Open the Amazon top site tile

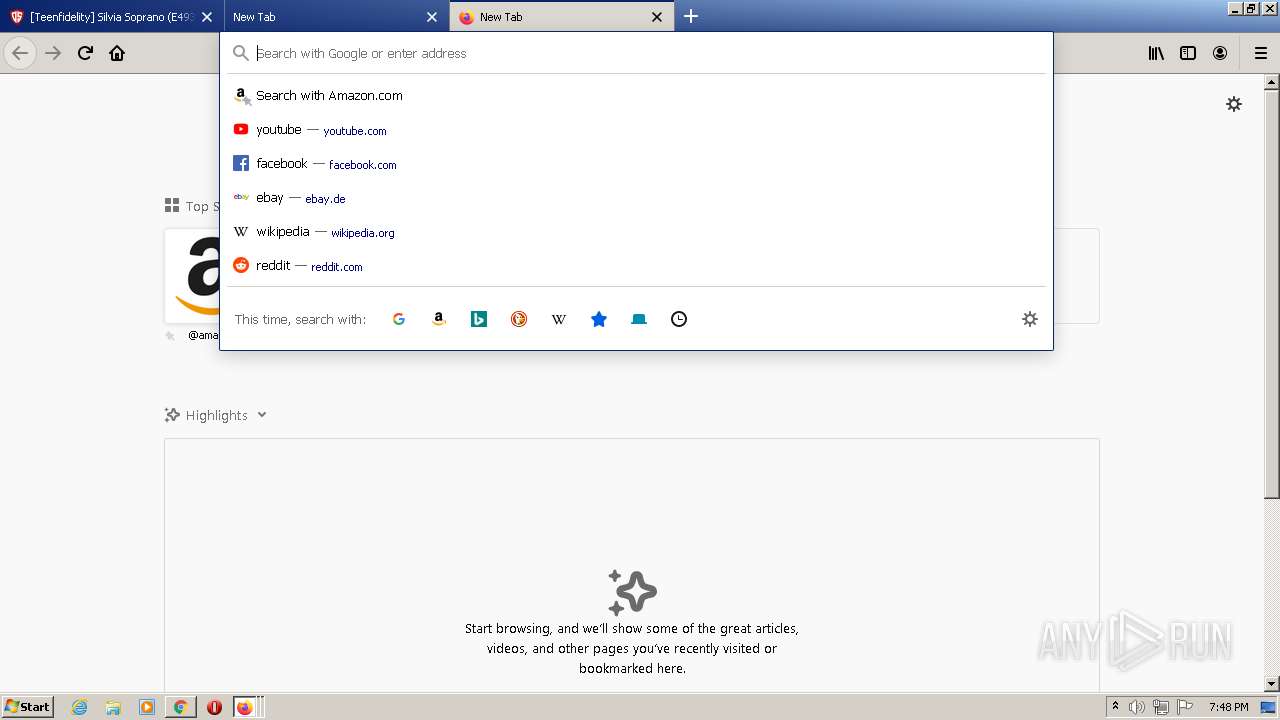click(193, 276)
